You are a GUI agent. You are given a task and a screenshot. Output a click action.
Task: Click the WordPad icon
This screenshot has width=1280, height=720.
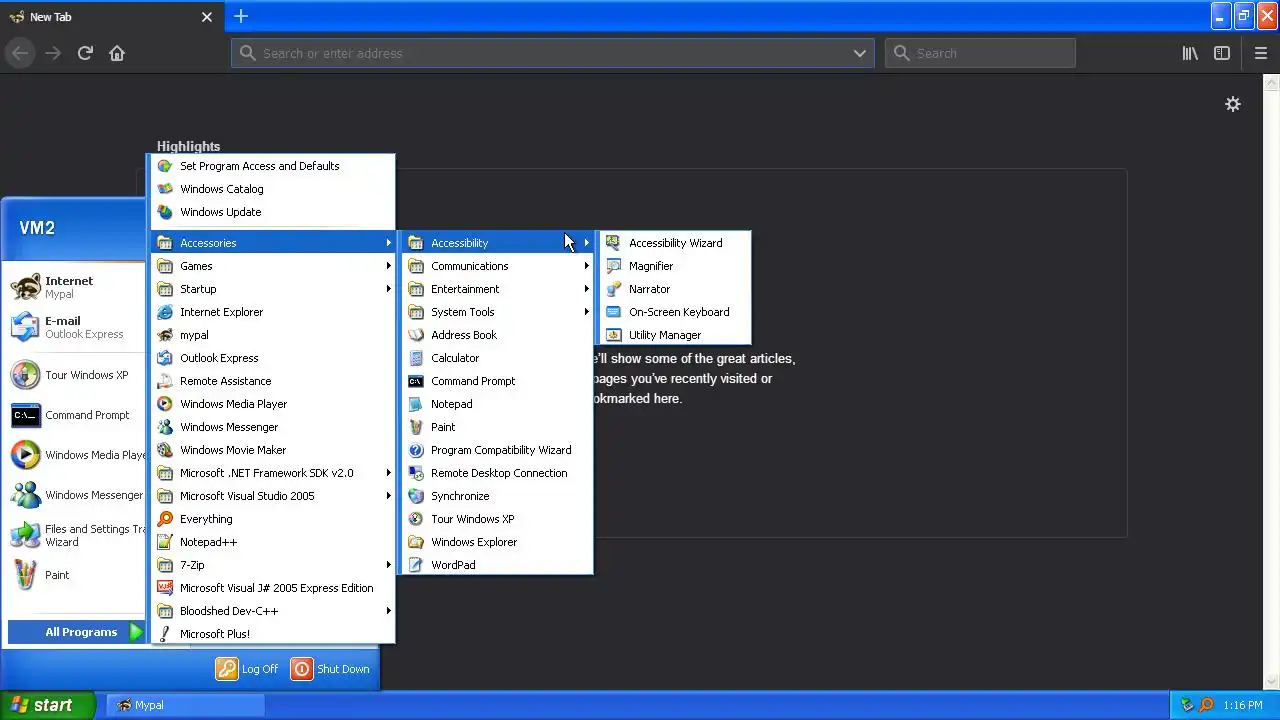click(416, 565)
